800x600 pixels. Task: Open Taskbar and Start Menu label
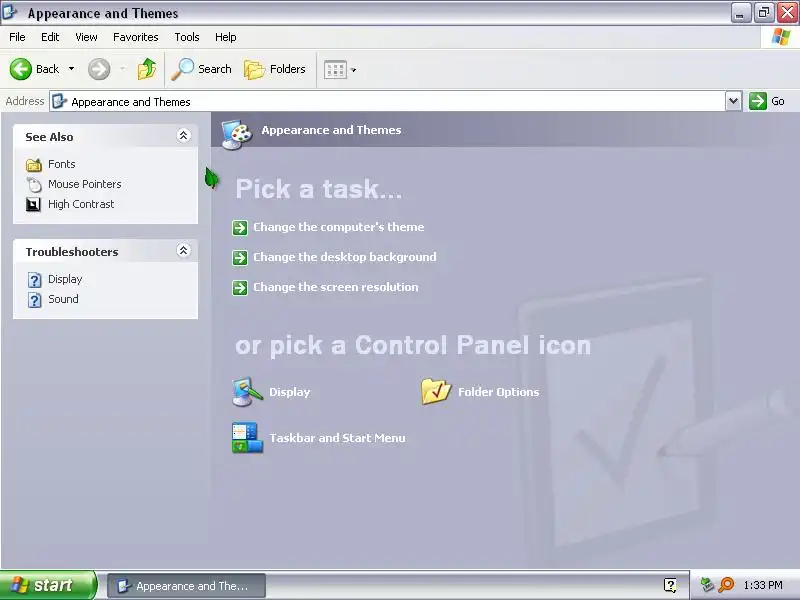coord(337,438)
